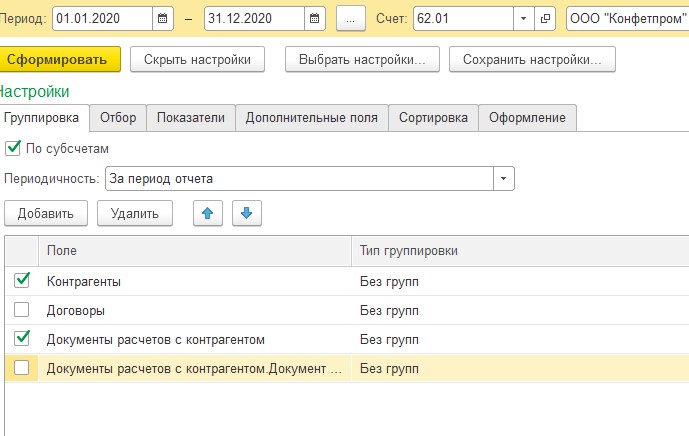Image resolution: width=689 pixels, height=436 pixels.
Task: Open account 62.01 in new window icon
Action: click(545, 18)
